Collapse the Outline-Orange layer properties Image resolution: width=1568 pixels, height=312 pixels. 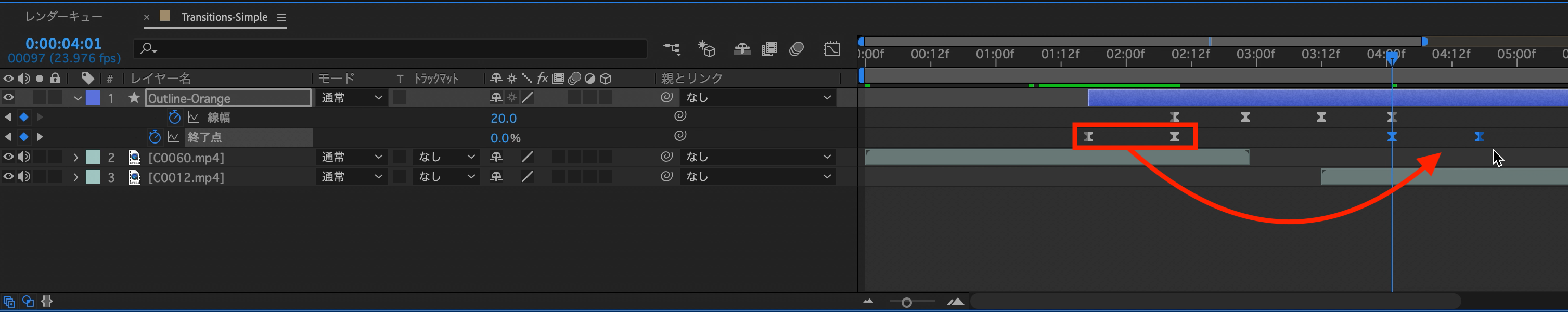78,98
